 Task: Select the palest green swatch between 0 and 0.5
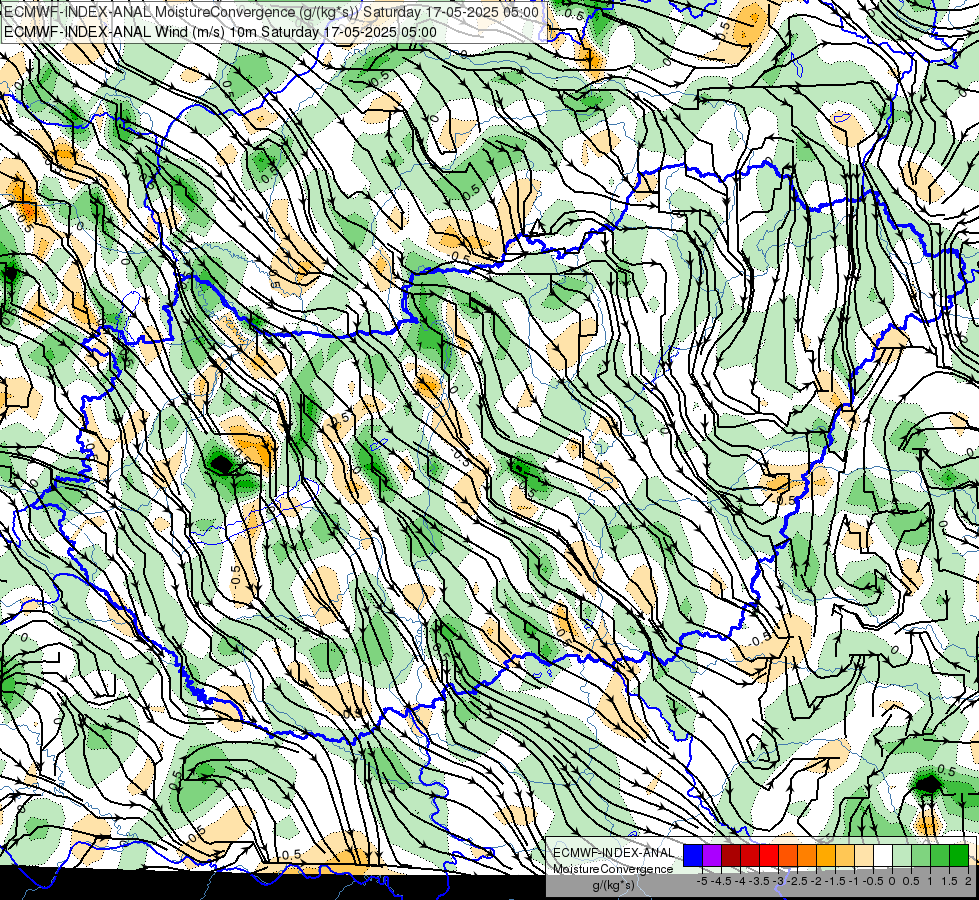[x=902, y=855]
